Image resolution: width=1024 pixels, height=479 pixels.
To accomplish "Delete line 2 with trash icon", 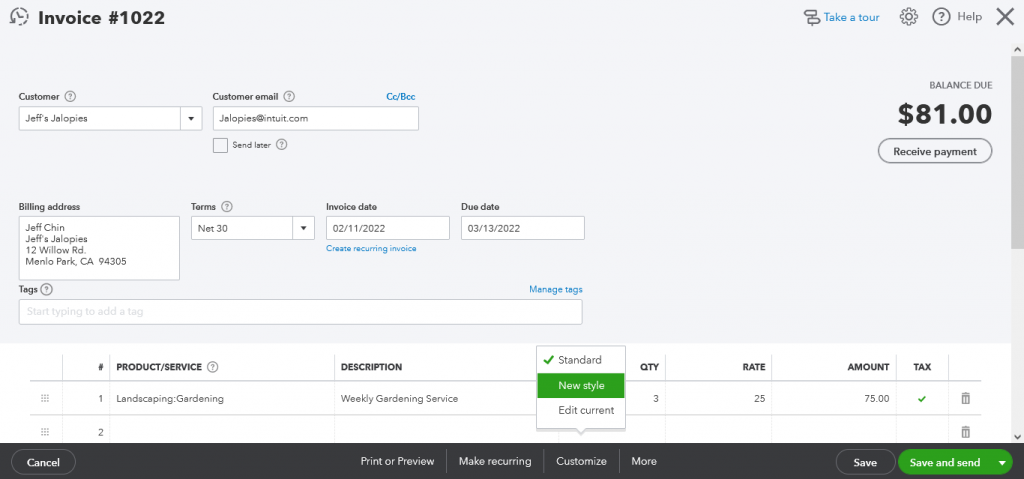I will 965,431.
